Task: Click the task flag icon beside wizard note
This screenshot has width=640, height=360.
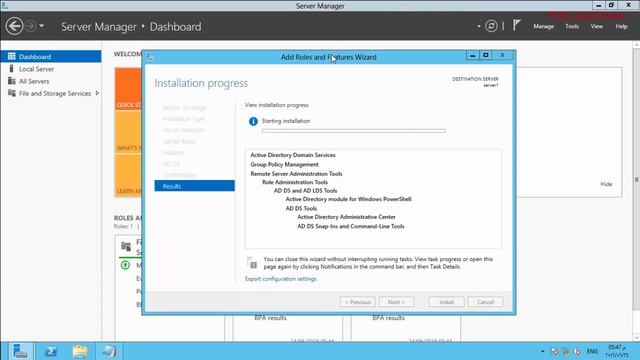Action: 252,262
